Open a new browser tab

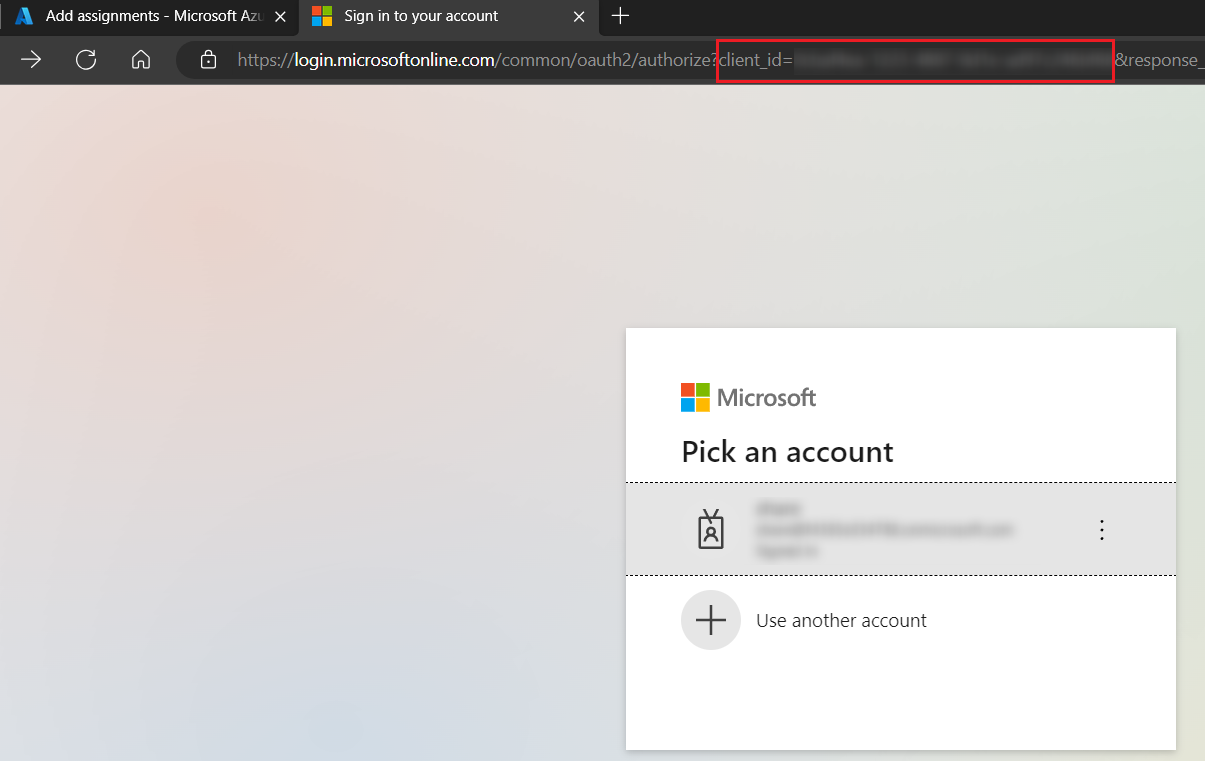[x=621, y=16]
